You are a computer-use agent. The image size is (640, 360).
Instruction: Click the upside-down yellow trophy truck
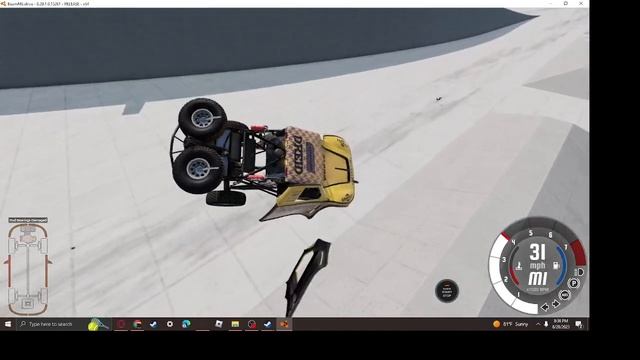pos(263,159)
